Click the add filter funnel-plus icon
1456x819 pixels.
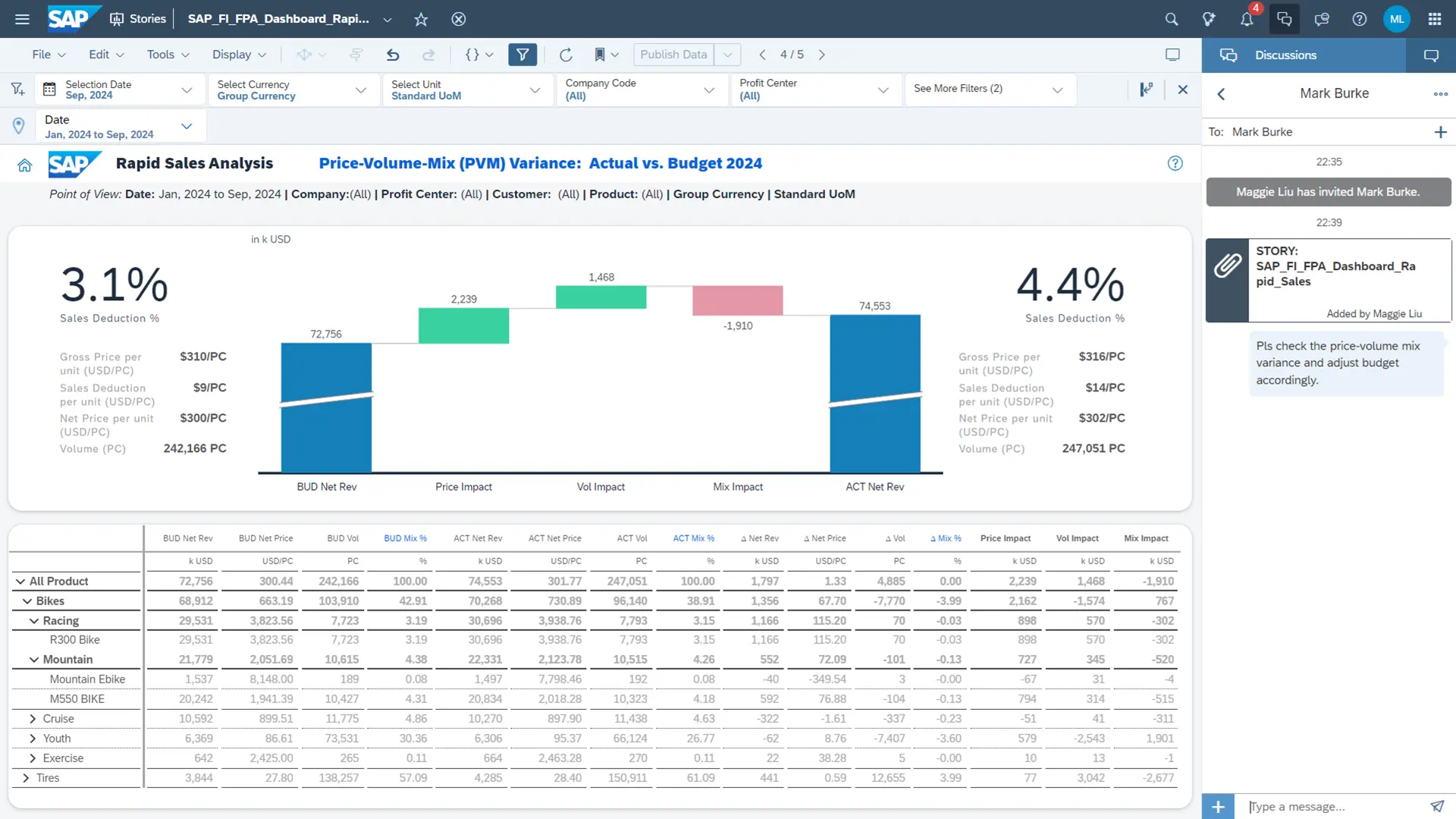tap(17, 89)
